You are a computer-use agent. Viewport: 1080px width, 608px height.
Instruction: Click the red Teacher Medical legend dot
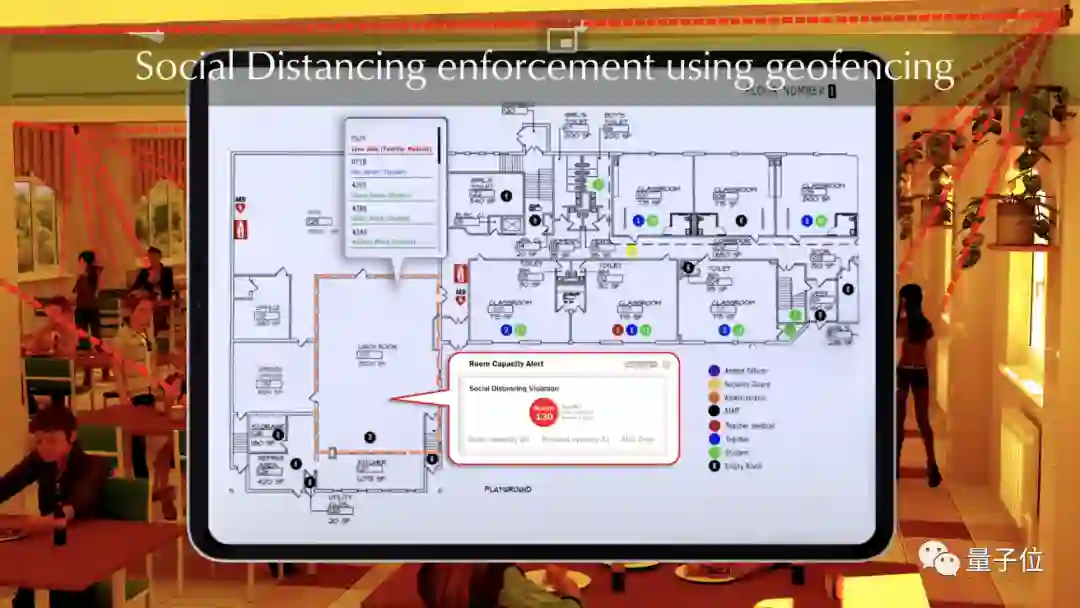[x=714, y=426]
